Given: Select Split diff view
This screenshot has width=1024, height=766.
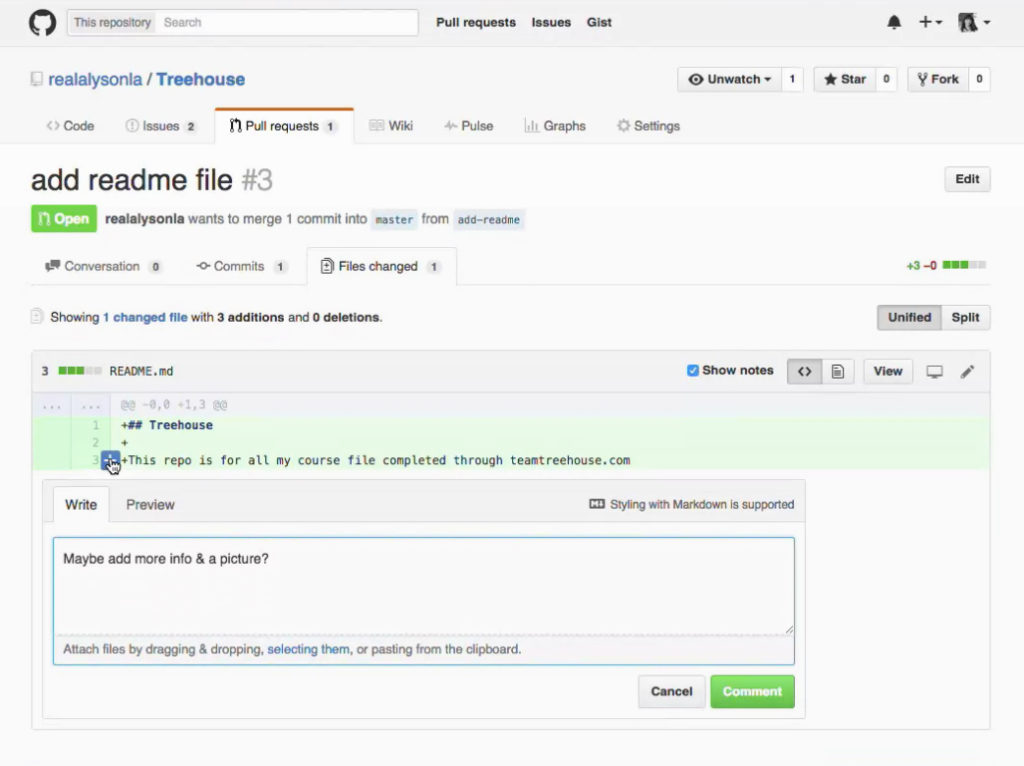Looking at the screenshot, I should (965, 317).
